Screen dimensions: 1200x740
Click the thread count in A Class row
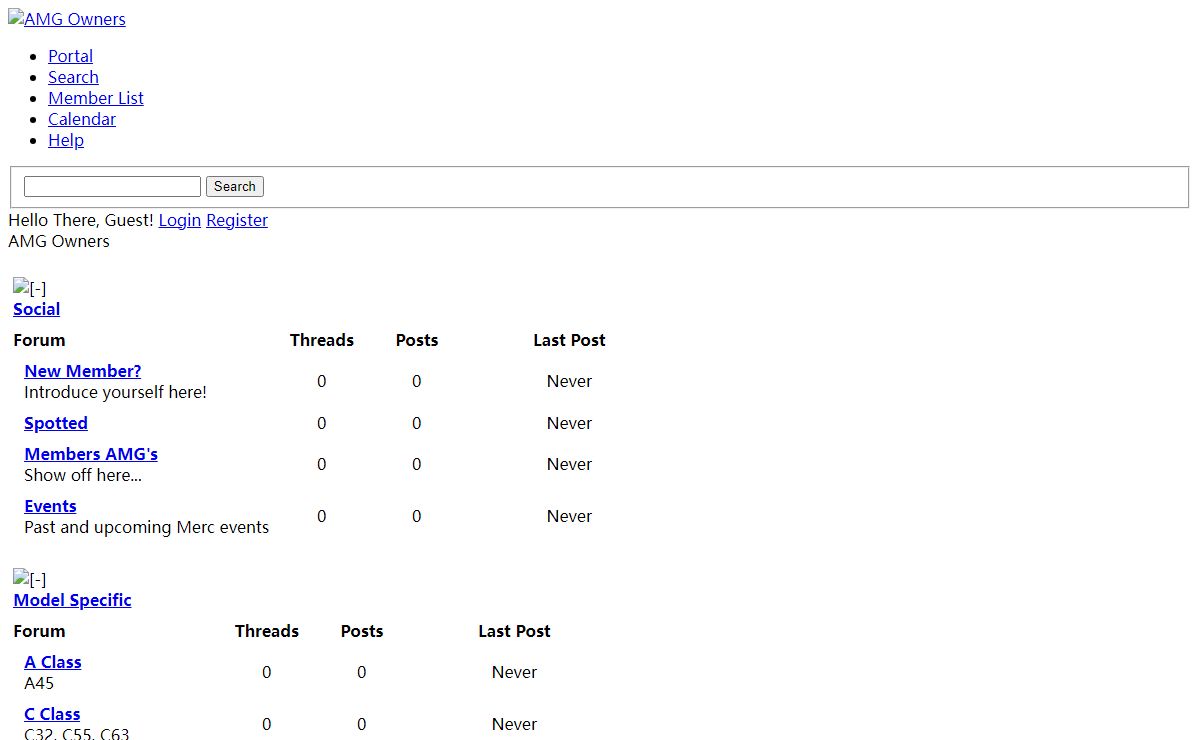pos(266,672)
